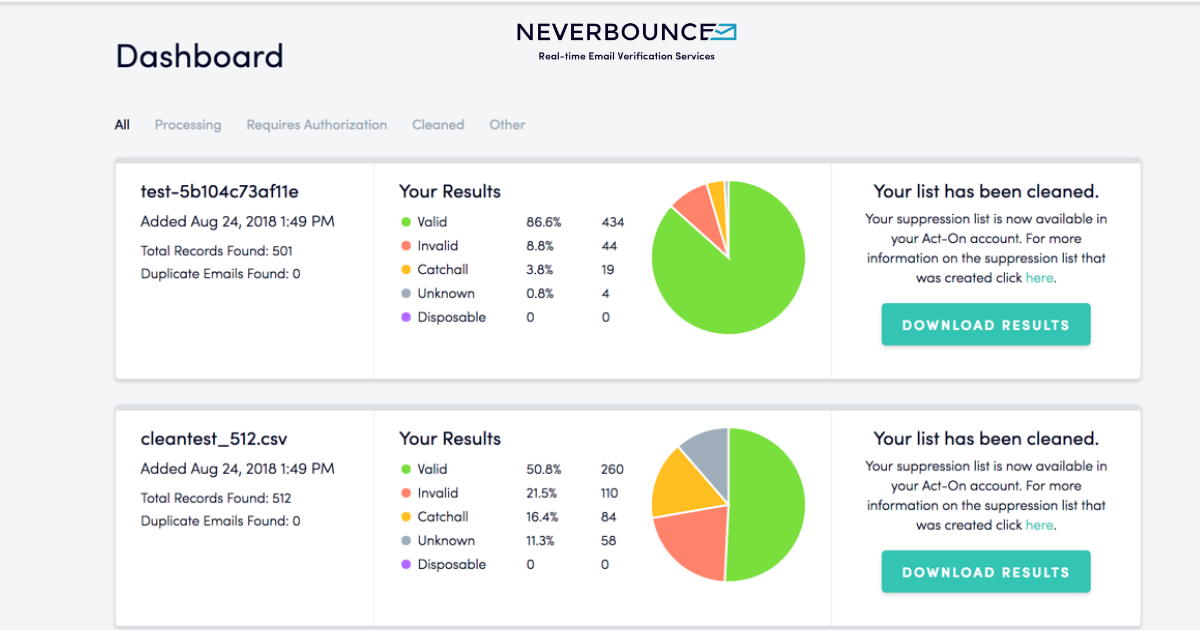Click the green Valid dot in cleantest_512.csv results
The image size is (1200, 630).
(406, 469)
